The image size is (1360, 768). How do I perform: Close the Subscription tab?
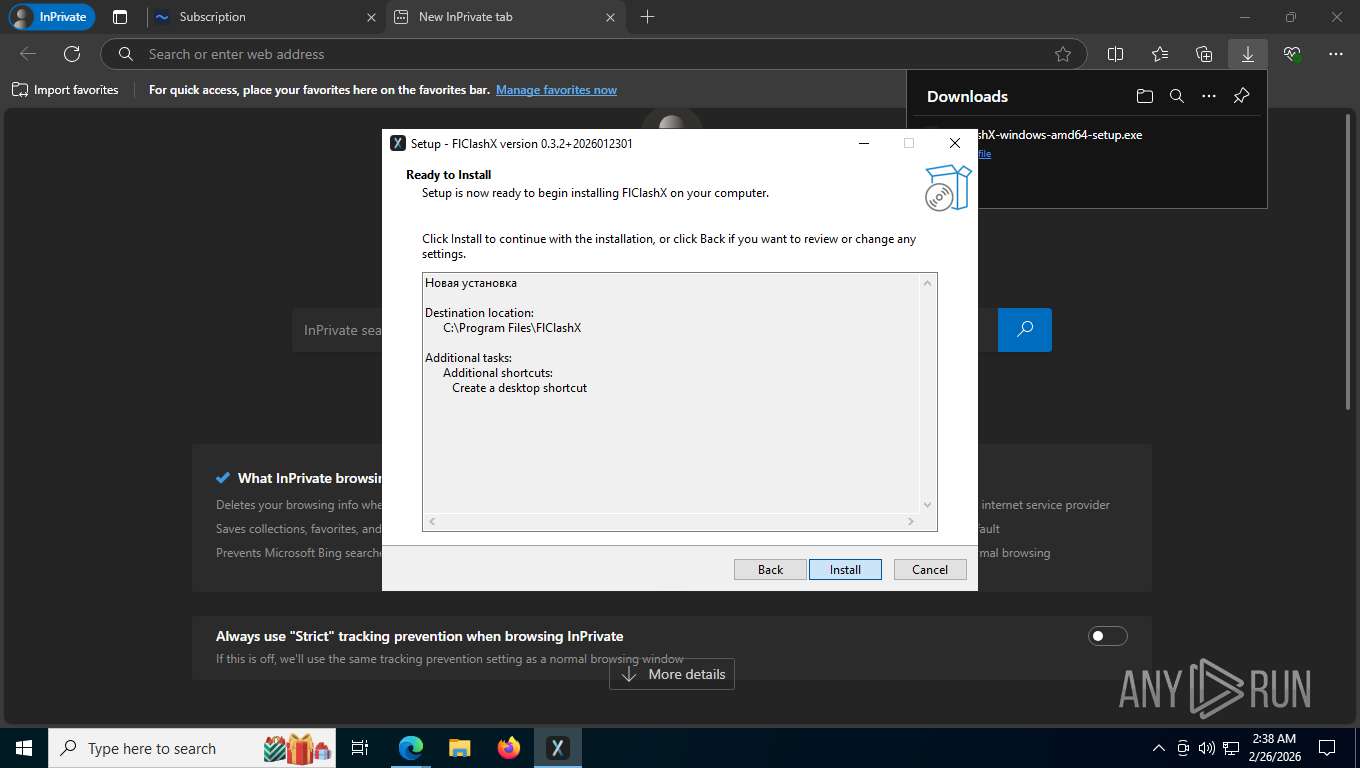(x=371, y=17)
